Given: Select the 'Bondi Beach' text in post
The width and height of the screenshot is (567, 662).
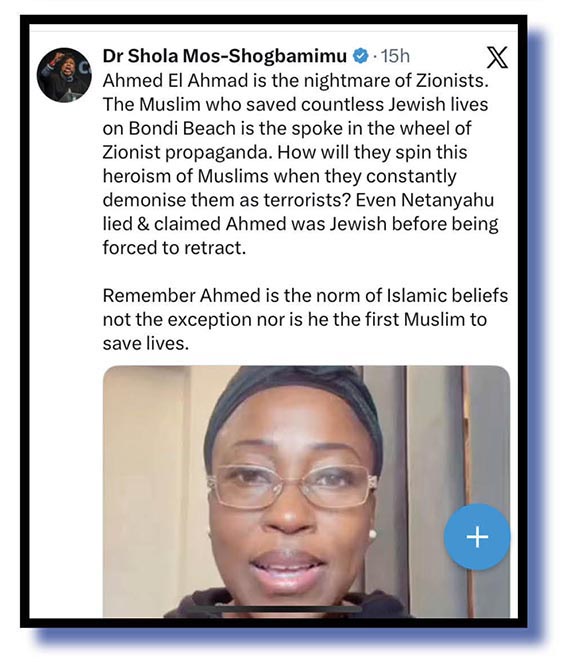Looking at the screenshot, I should pos(182,128).
